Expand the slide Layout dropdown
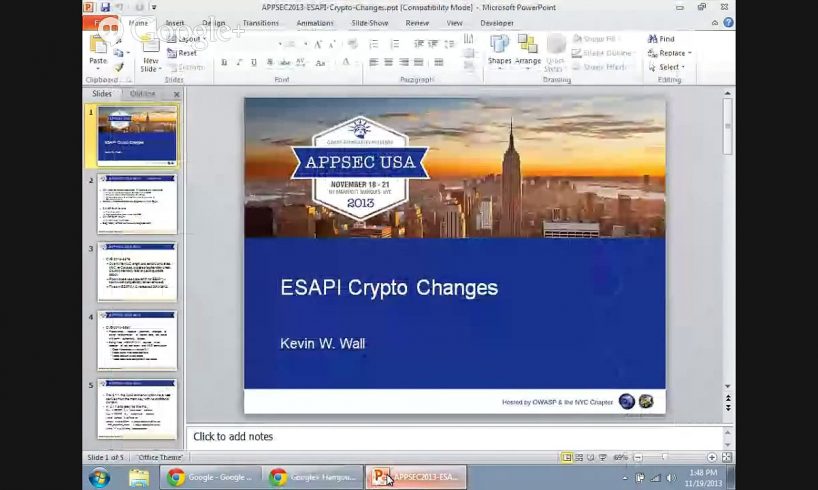The image size is (818, 490). 187,39
